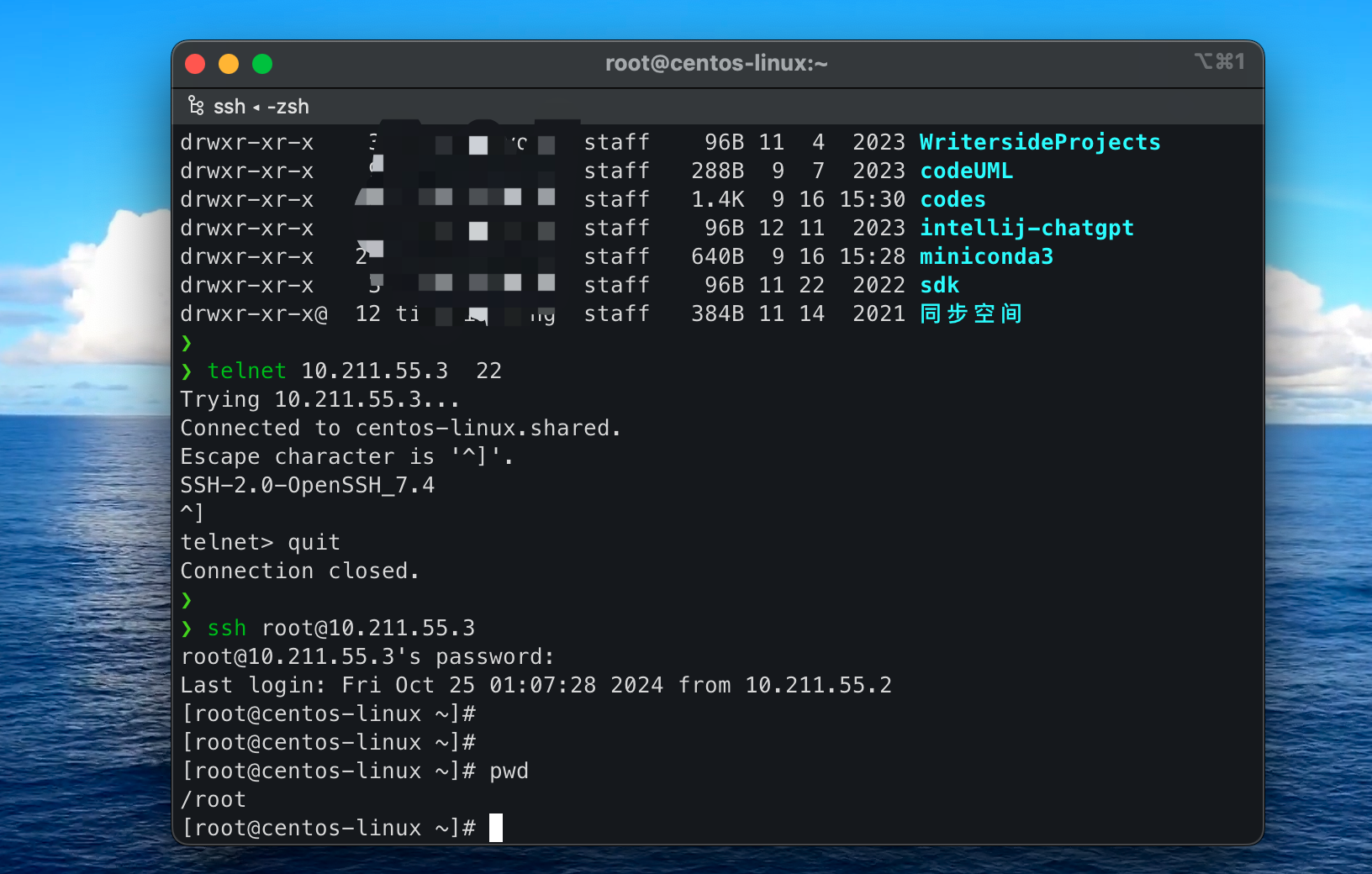Click the WritersideProjects directory name
The image size is (1372, 874).
point(1039,142)
